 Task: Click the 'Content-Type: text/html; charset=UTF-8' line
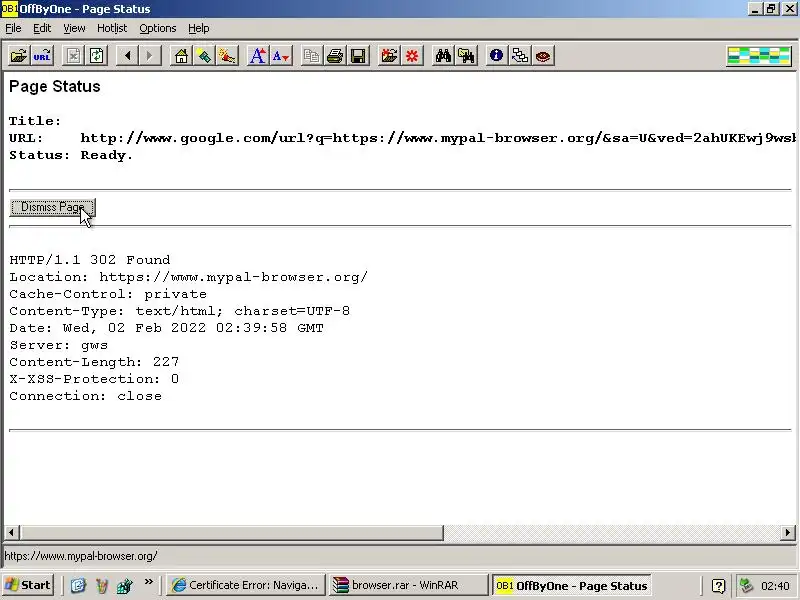coord(180,311)
